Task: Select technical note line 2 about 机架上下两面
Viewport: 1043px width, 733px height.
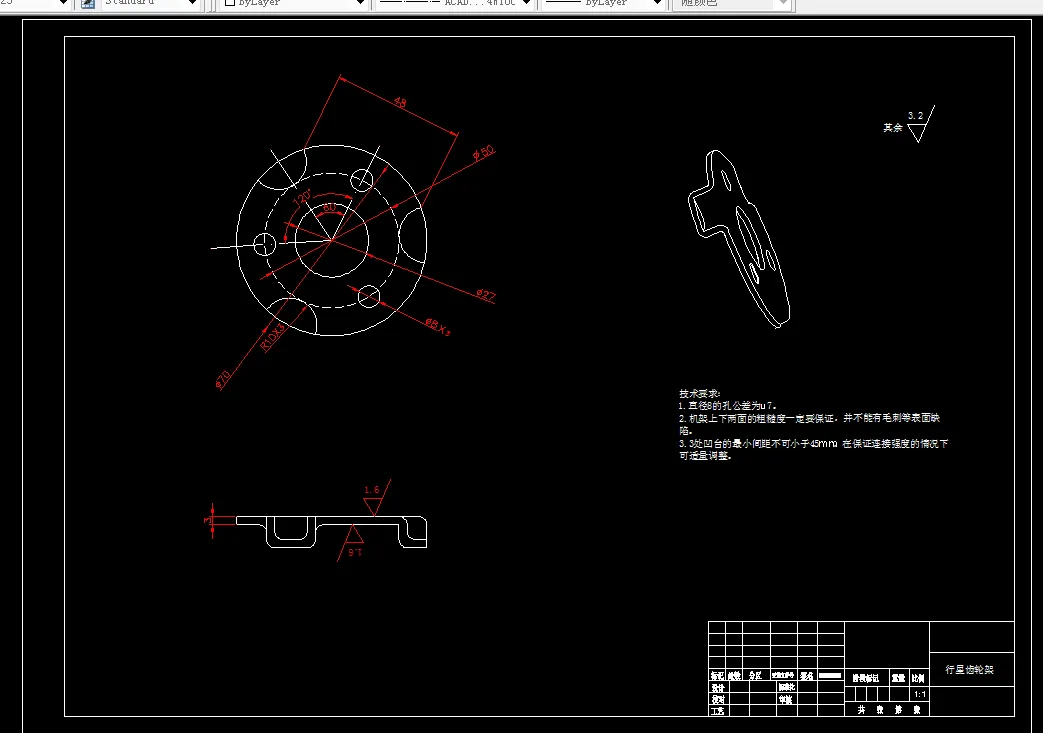Action: (x=809, y=424)
